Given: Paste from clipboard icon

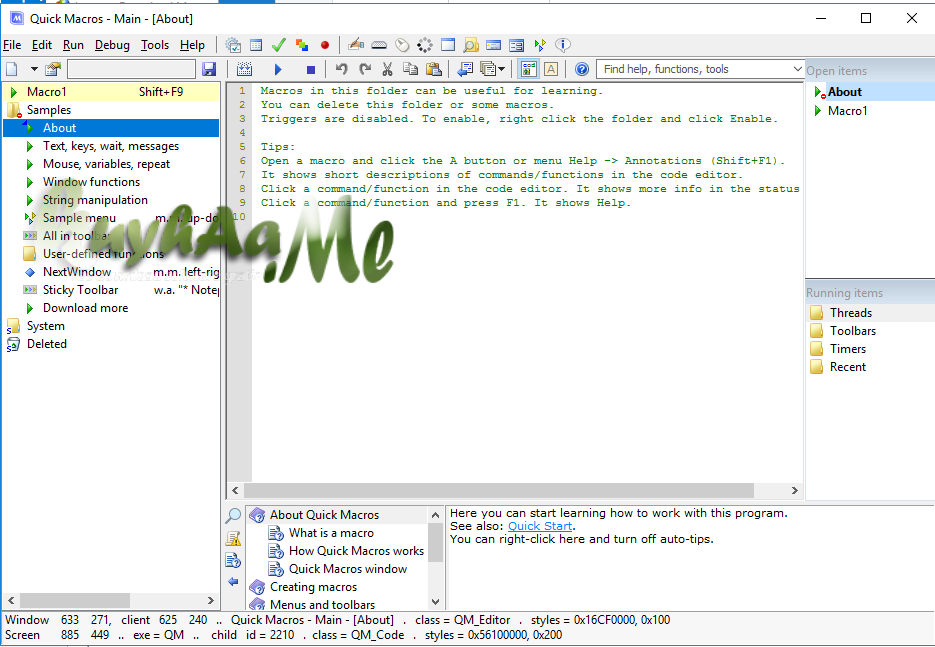Looking at the screenshot, I should (x=434, y=69).
